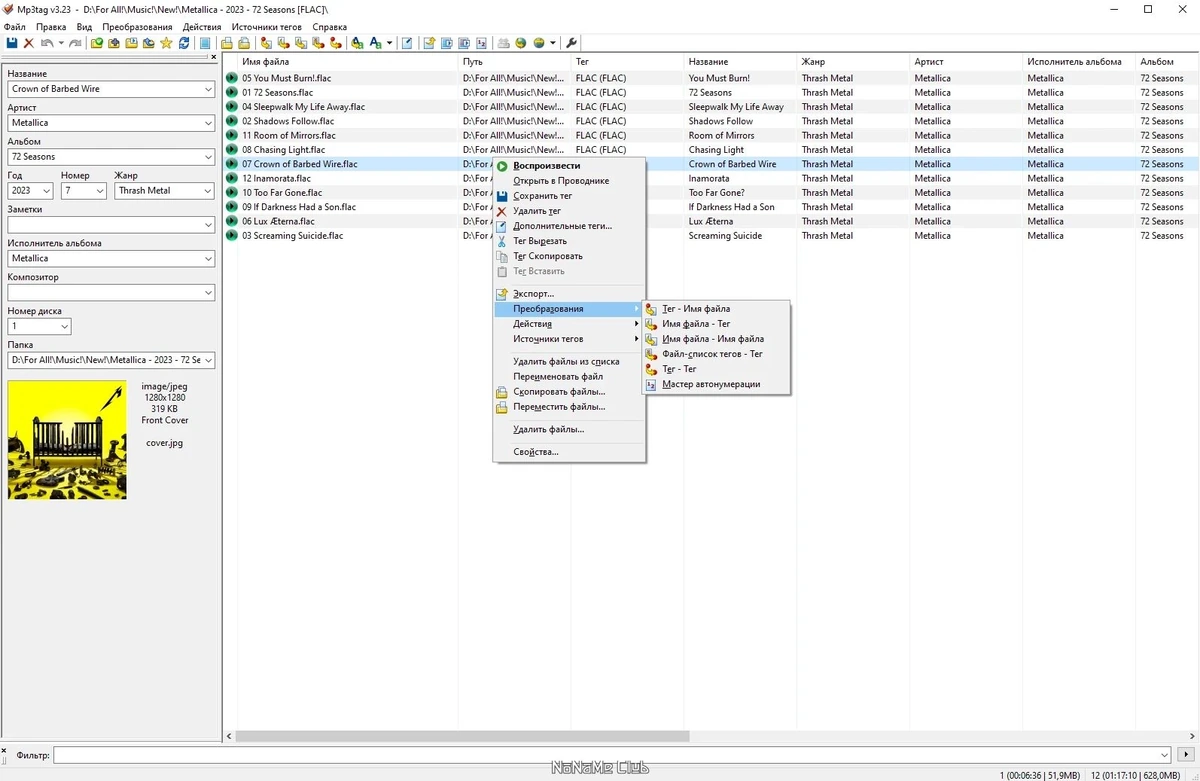Select the file 11 Room of Mirrors.flac
The image size is (1200, 781).
point(288,135)
